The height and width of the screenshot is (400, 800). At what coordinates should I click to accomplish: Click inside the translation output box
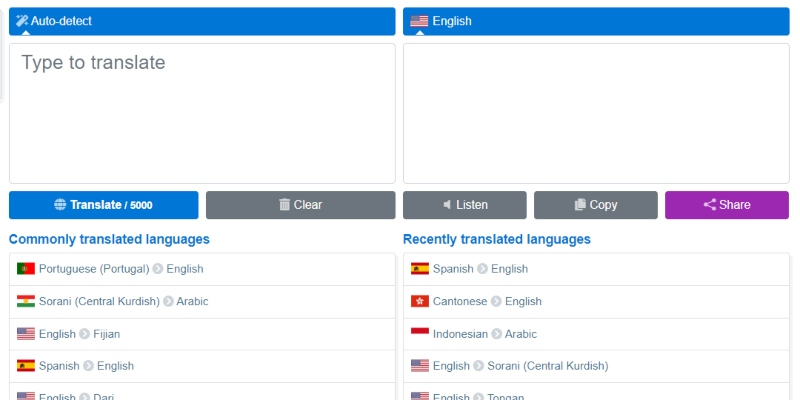(596, 113)
